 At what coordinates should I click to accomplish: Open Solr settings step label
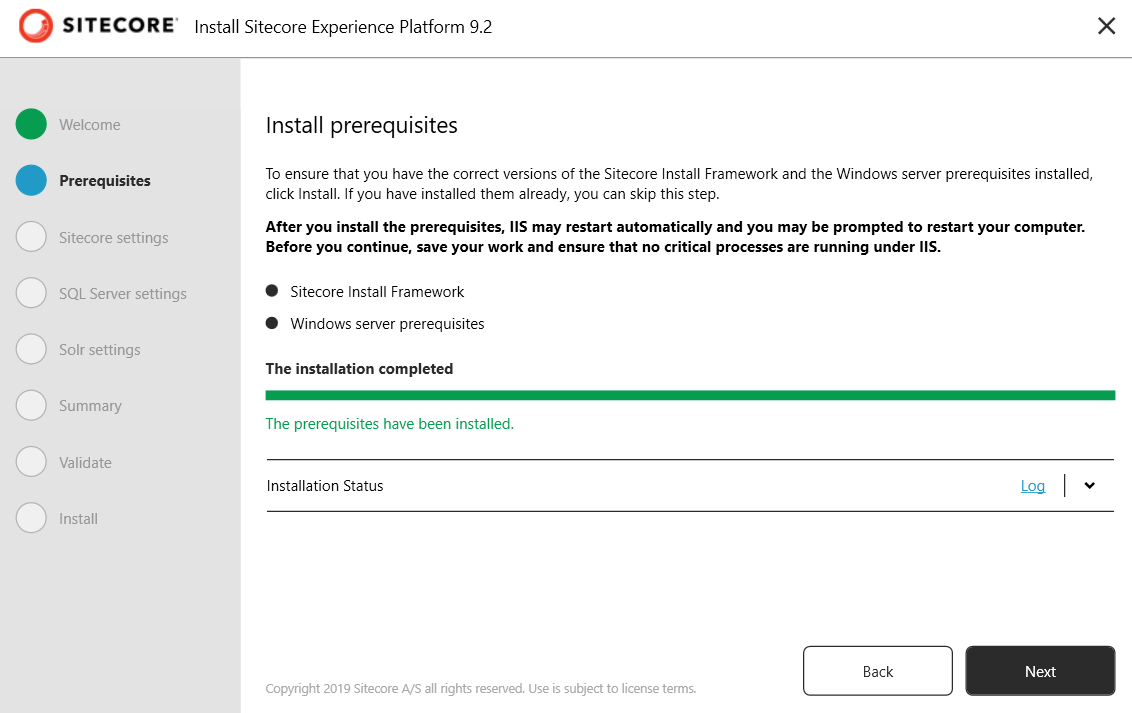[100, 350]
